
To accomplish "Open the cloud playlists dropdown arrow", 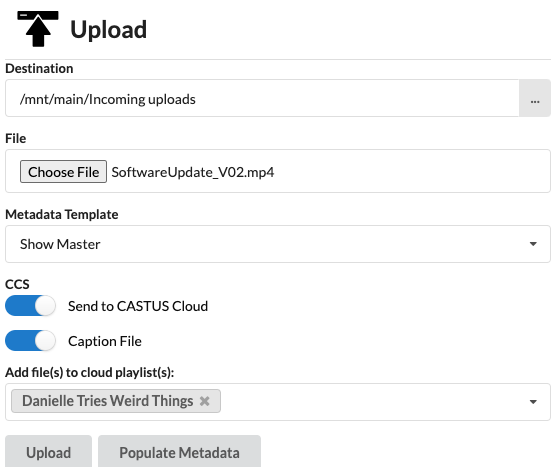I will pyautogui.click(x=533, y=402).
